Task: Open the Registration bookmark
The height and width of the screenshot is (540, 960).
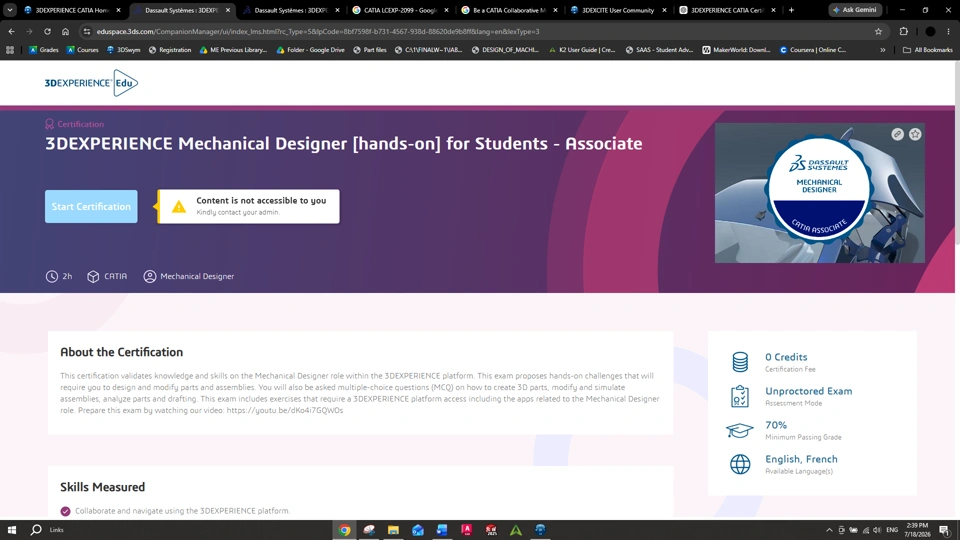Action: pos(170,50)
